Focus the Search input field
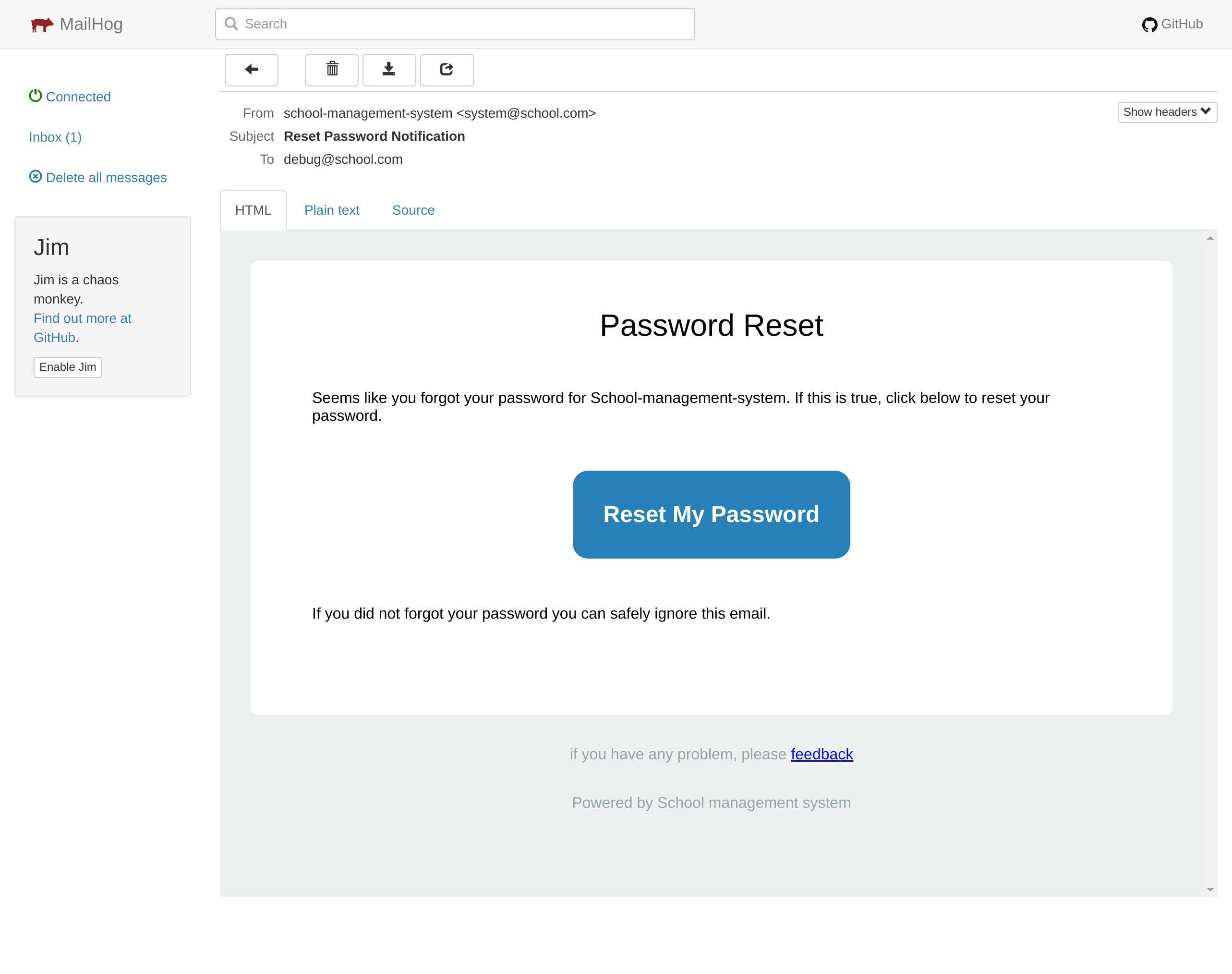The width and height of the screenshot is (1232, 974). [455, 24]
